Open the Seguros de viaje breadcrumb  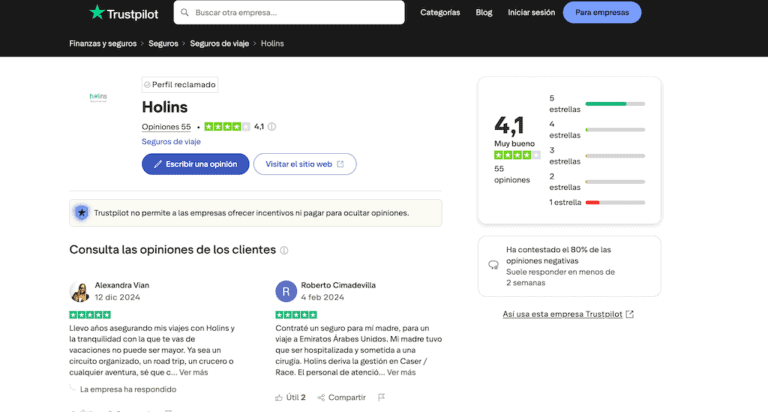pyautogui.click(x=219, y=44)
